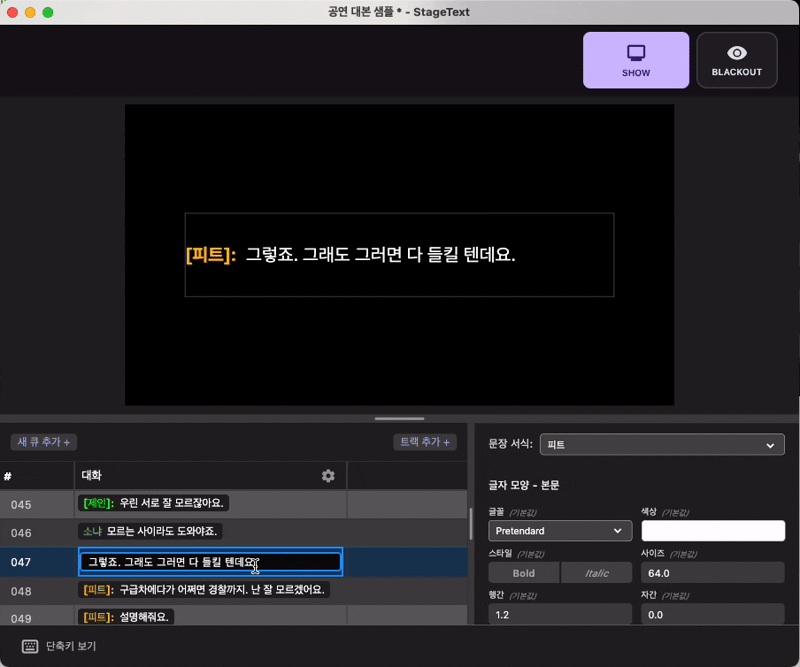Screen dimensions: 800x667
Task: Click the keyboard icon in the bottom bar
Action: [x=29, y=646]
